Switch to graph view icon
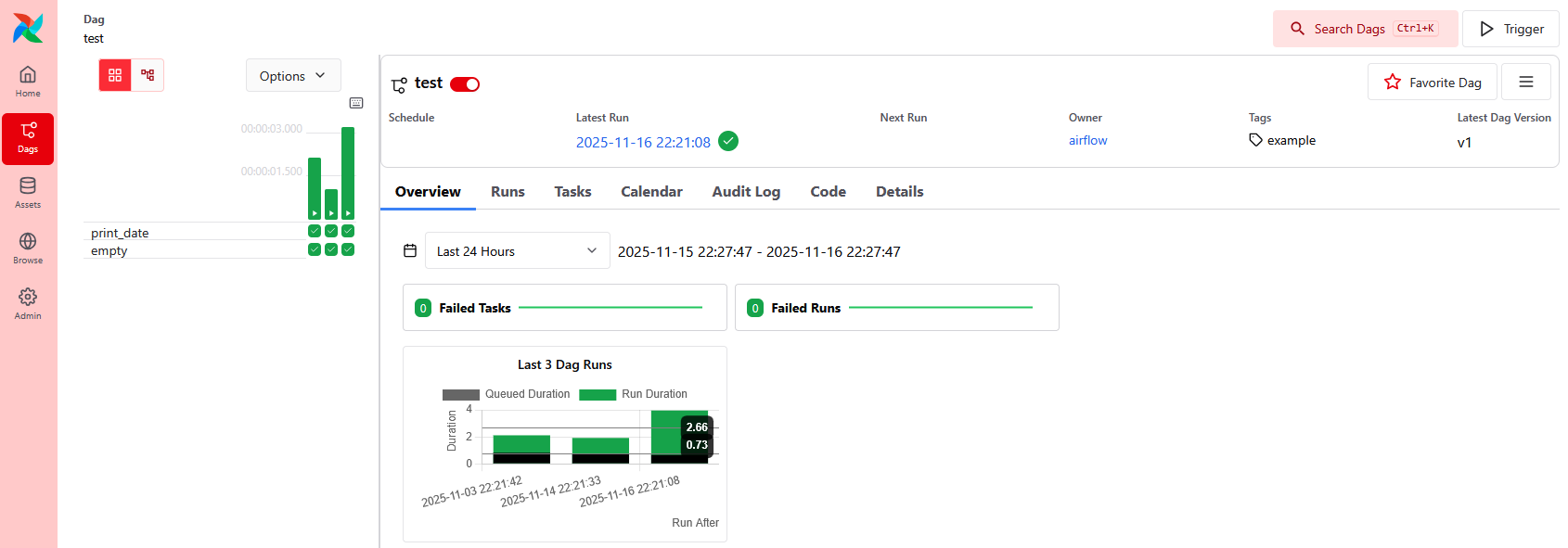This screenshot has height=548, width=1568. (x=148, y=75)
